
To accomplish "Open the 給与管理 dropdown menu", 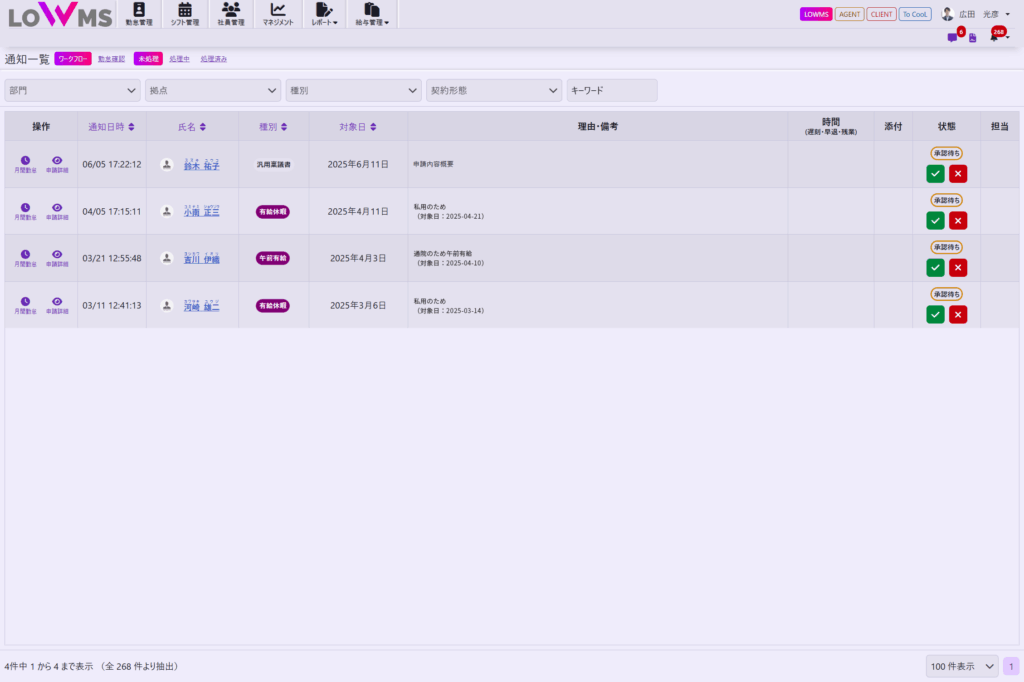I will pyautogui.click(x=372, y=14).
